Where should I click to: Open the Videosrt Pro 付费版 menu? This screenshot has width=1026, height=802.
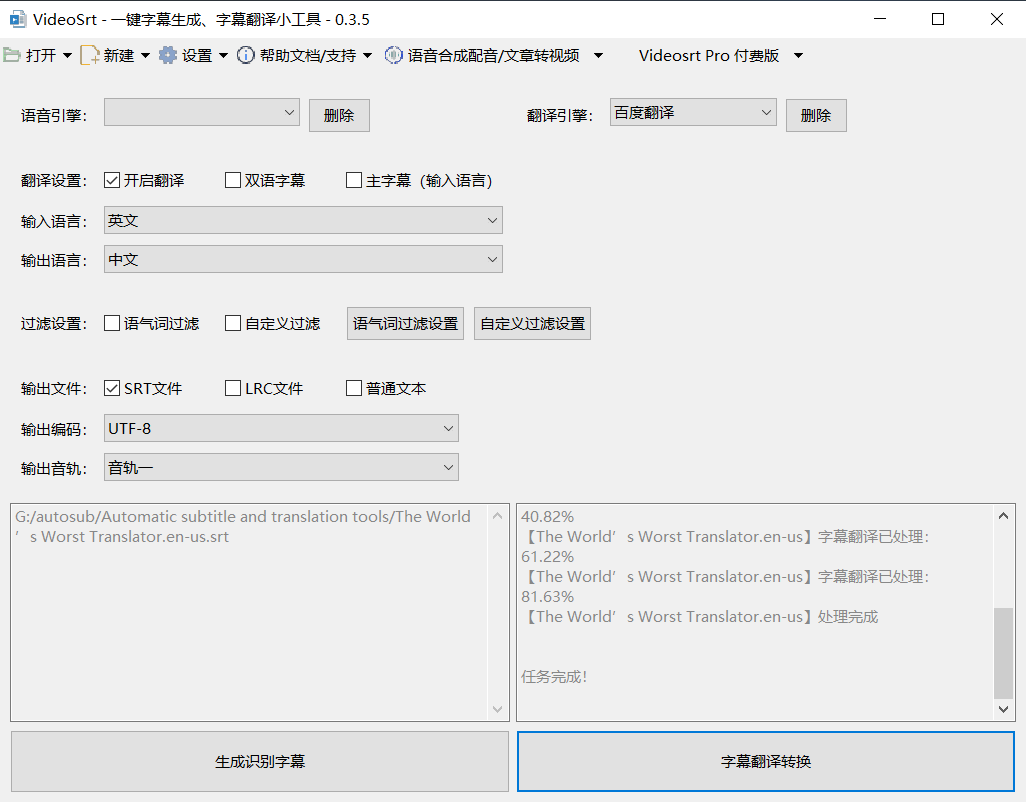pyautogui.click(x=720, y=56)
